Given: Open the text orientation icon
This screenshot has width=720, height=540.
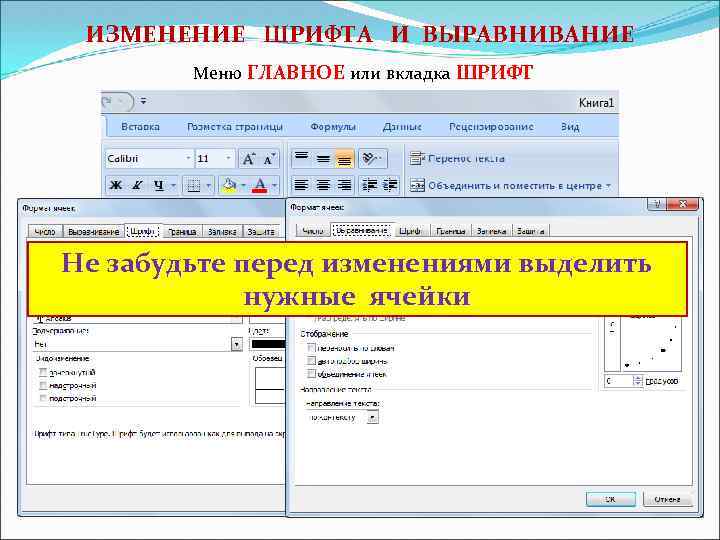Looking at the screenshot, I should pos(372,159).
